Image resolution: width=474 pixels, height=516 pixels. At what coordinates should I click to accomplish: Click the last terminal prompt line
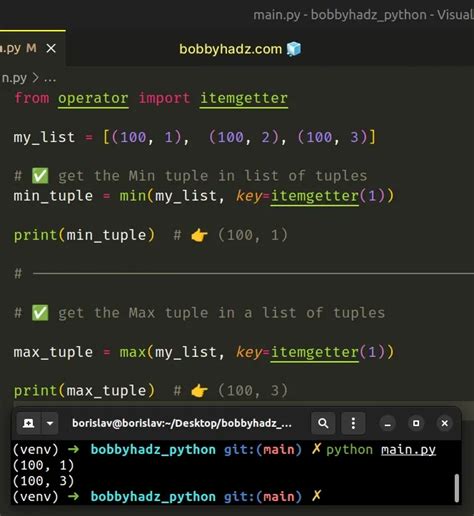[x=167, y=497]
